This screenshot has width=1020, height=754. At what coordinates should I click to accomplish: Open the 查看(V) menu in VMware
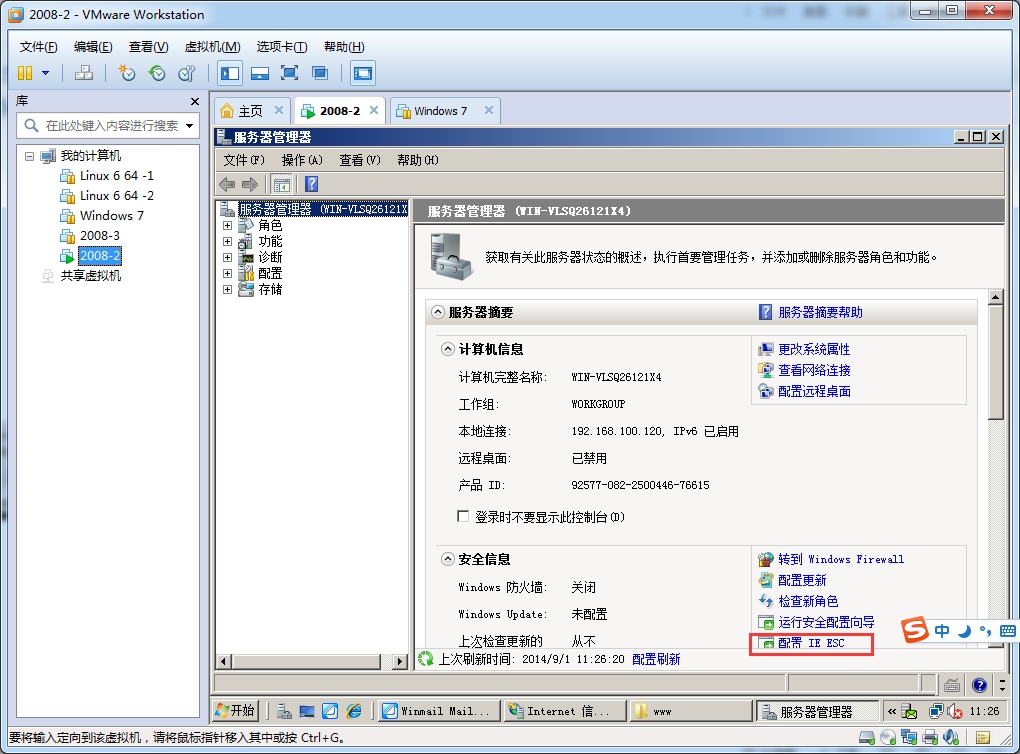[x=148, y=47]
